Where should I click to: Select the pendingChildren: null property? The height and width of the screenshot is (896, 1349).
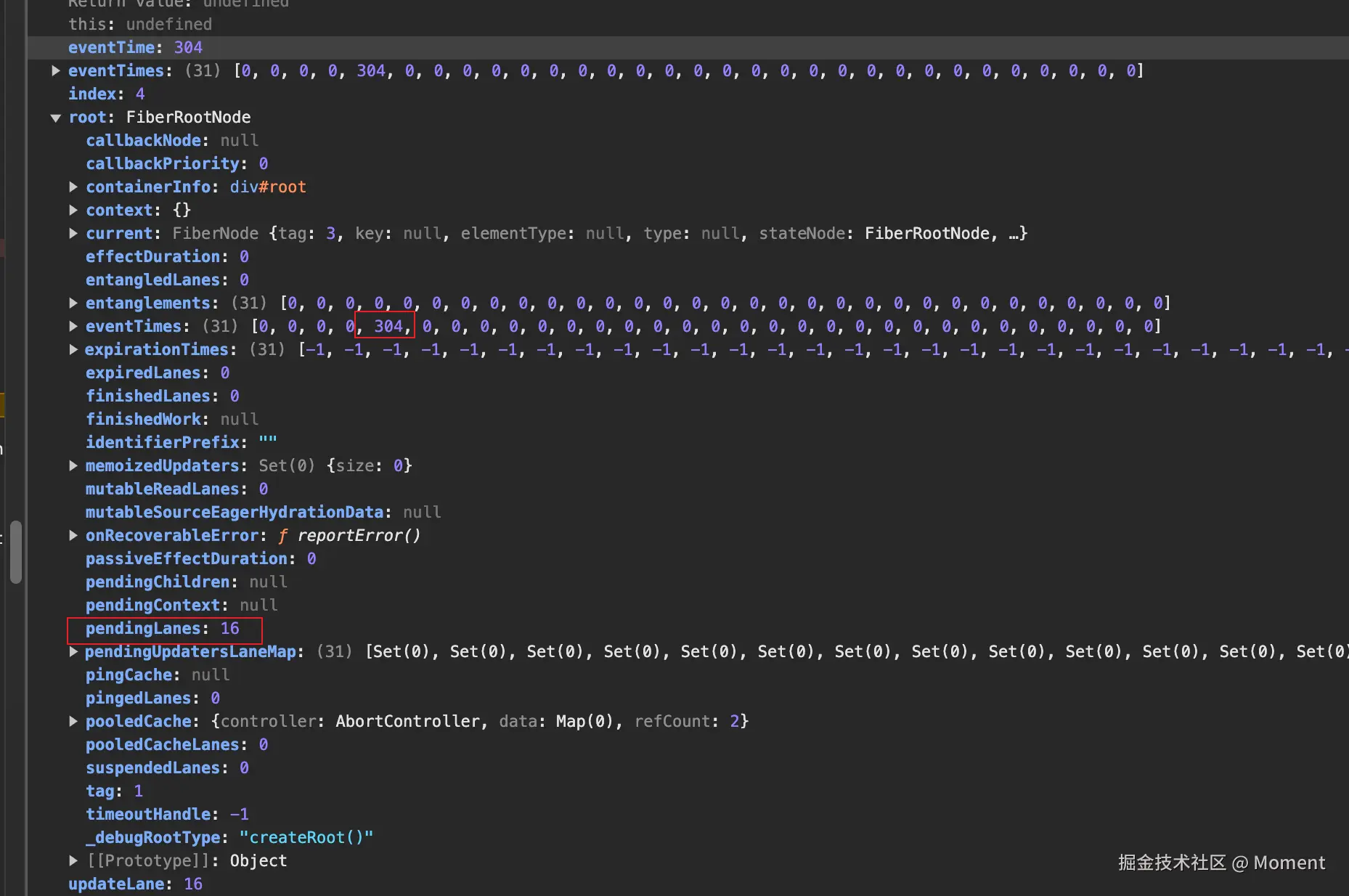click(x=187, y=582)
